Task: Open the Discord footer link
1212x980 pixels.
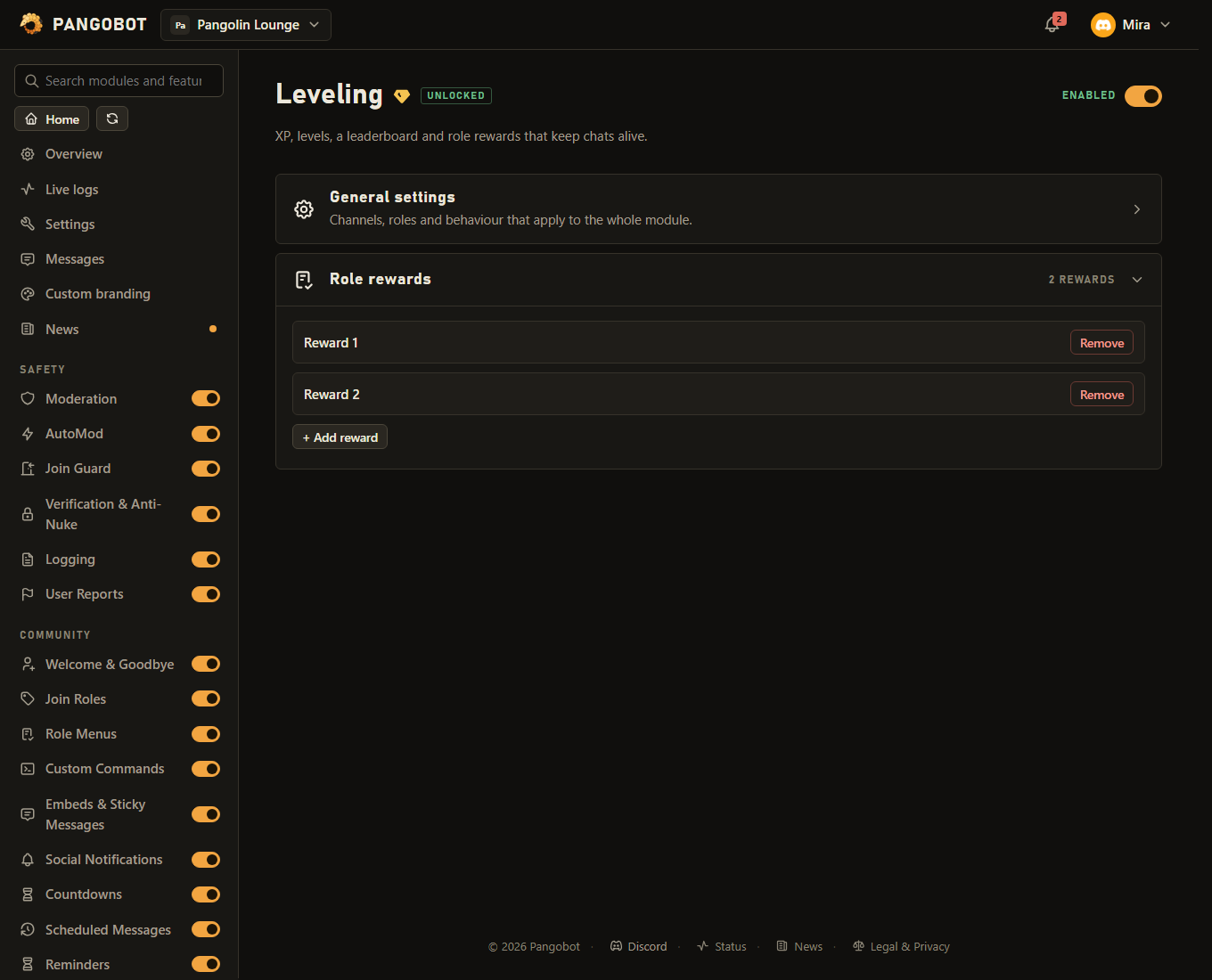Action: point(639,946)
